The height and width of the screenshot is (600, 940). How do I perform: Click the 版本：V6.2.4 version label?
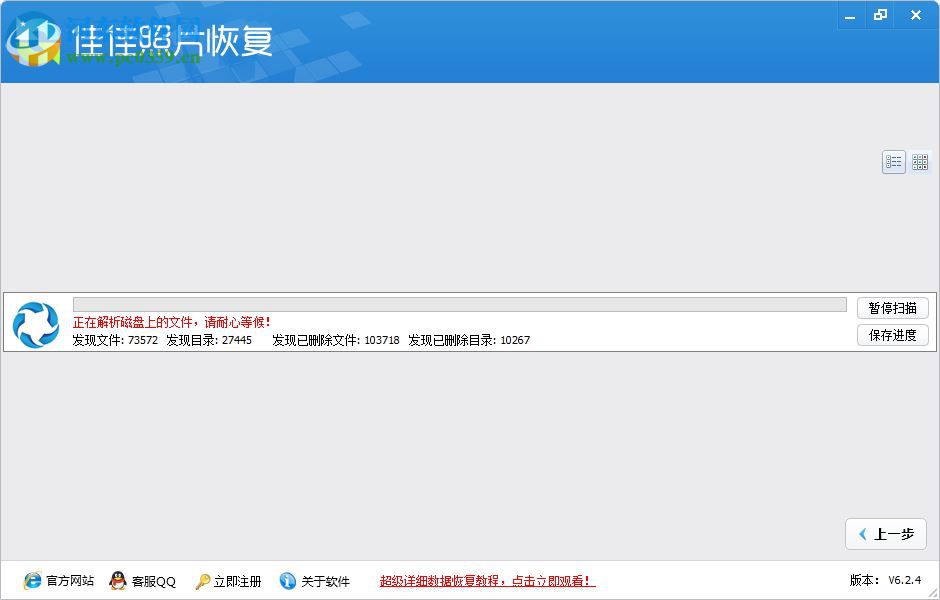point(883,581)
